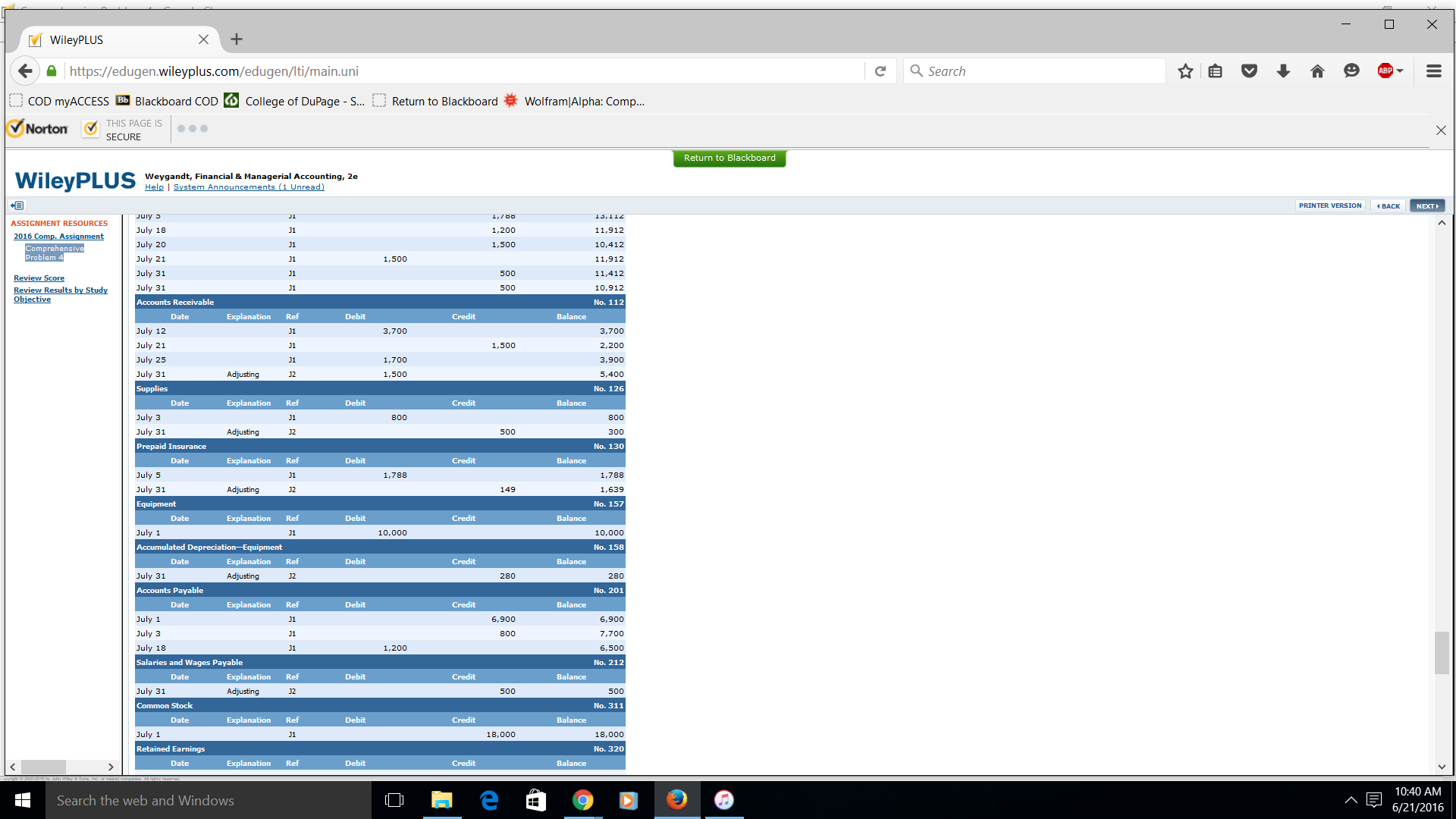Viewport: 1456px width, 819px height.
Task: Open Action Center notifications icon
Action: point(1374,800)
